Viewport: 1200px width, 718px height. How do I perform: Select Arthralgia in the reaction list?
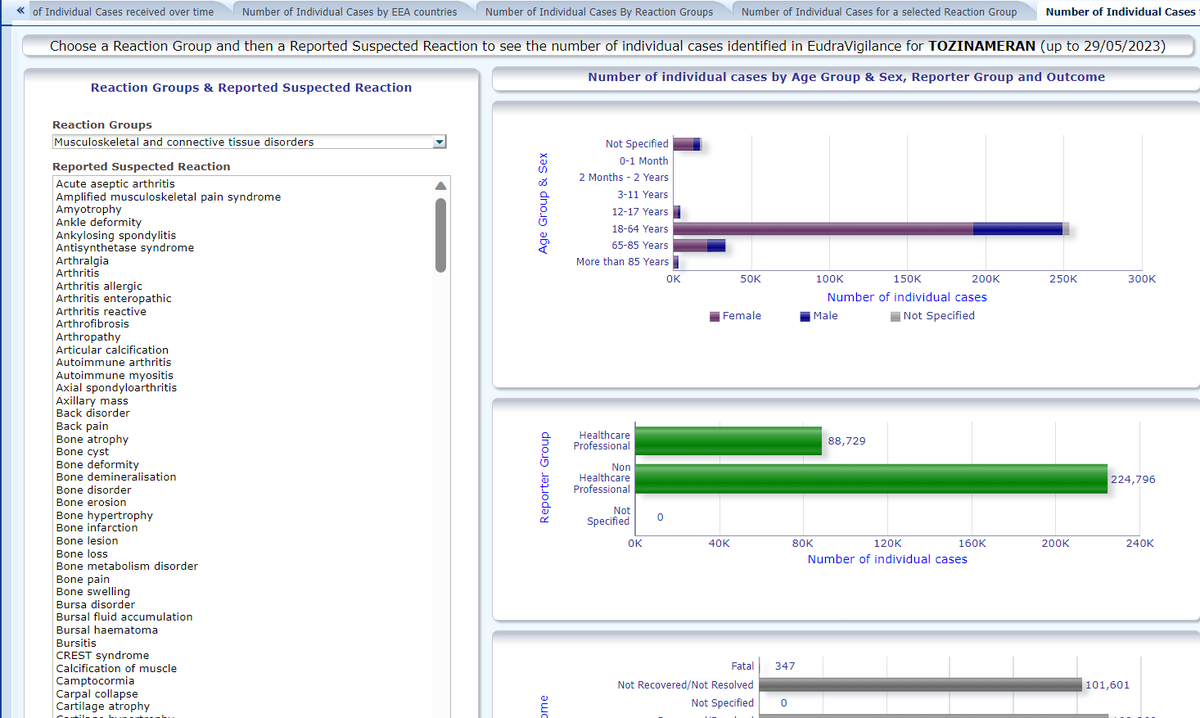tap(82, 261)
